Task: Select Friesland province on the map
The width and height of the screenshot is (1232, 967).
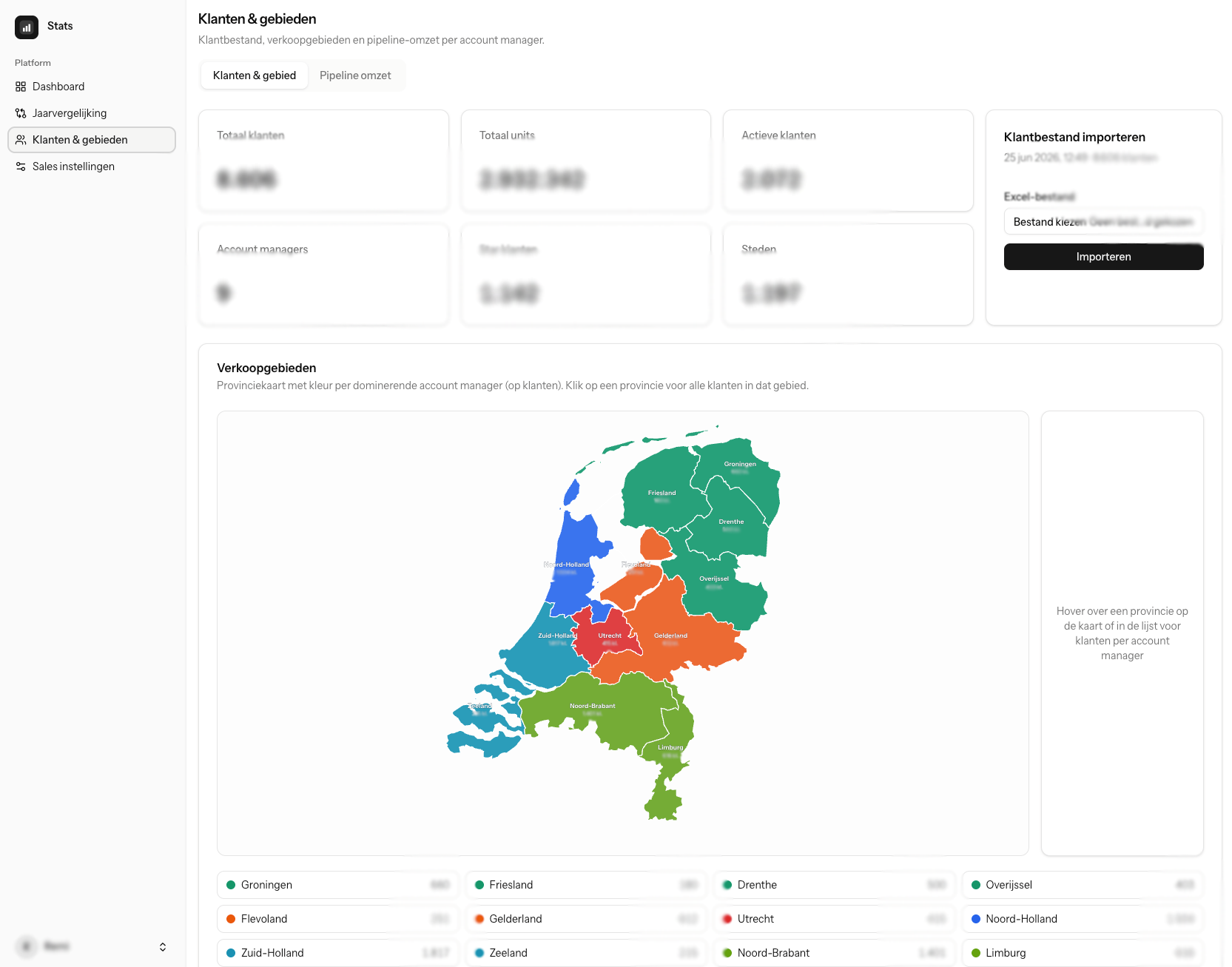Action: point(661,494)
